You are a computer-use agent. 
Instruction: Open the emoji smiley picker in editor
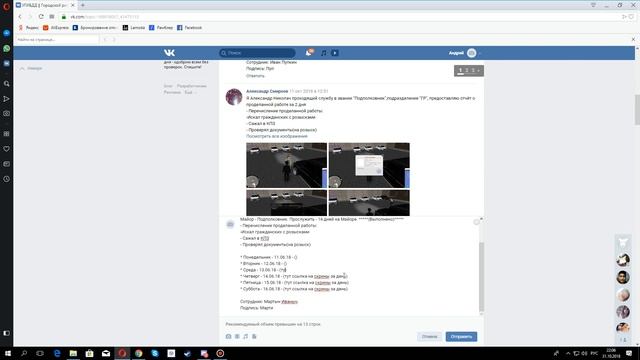tap(476, 222)
